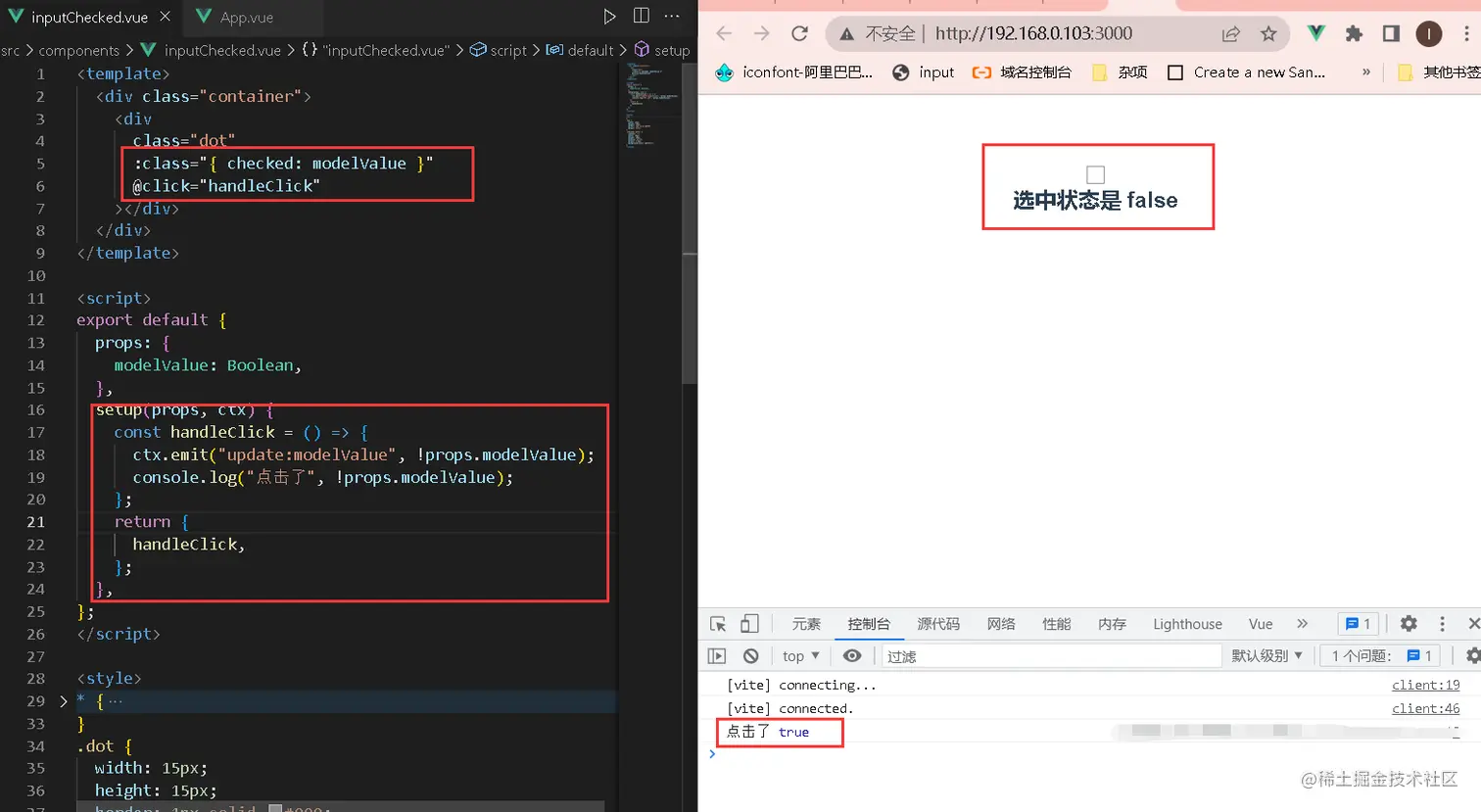The image size is (1481, 812).
Task: Split the VS Code editor right
Action: click(641, 16)
